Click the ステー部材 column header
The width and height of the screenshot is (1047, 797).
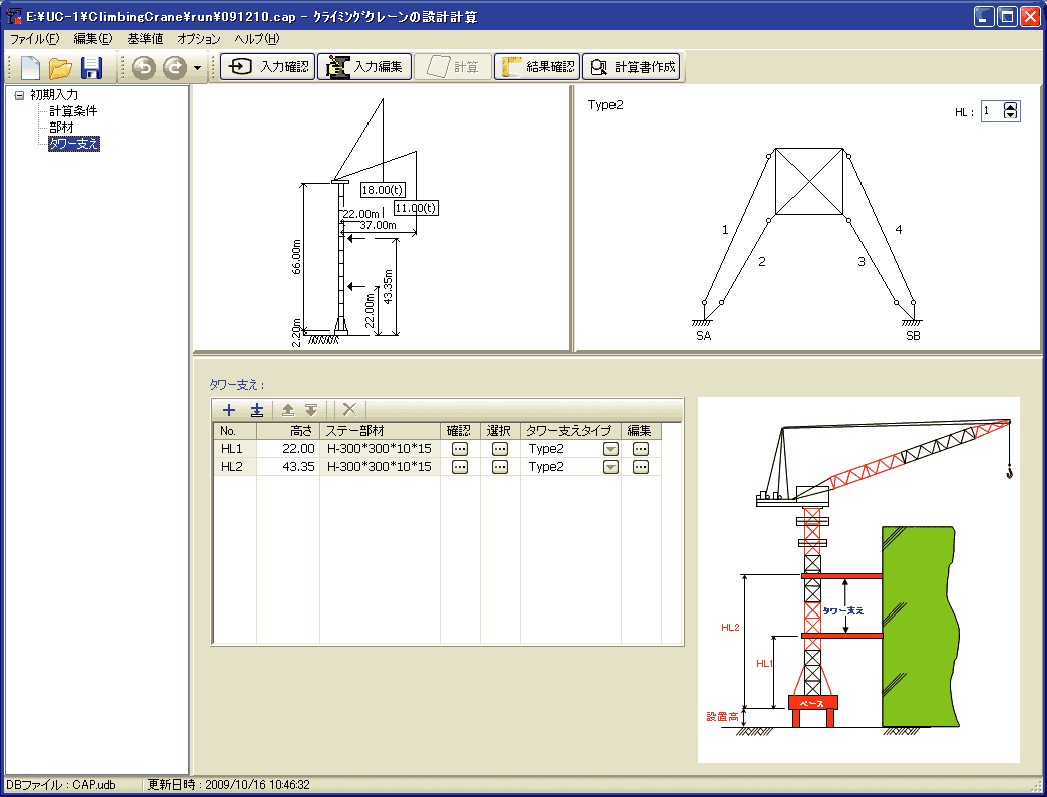coord(380,431)
